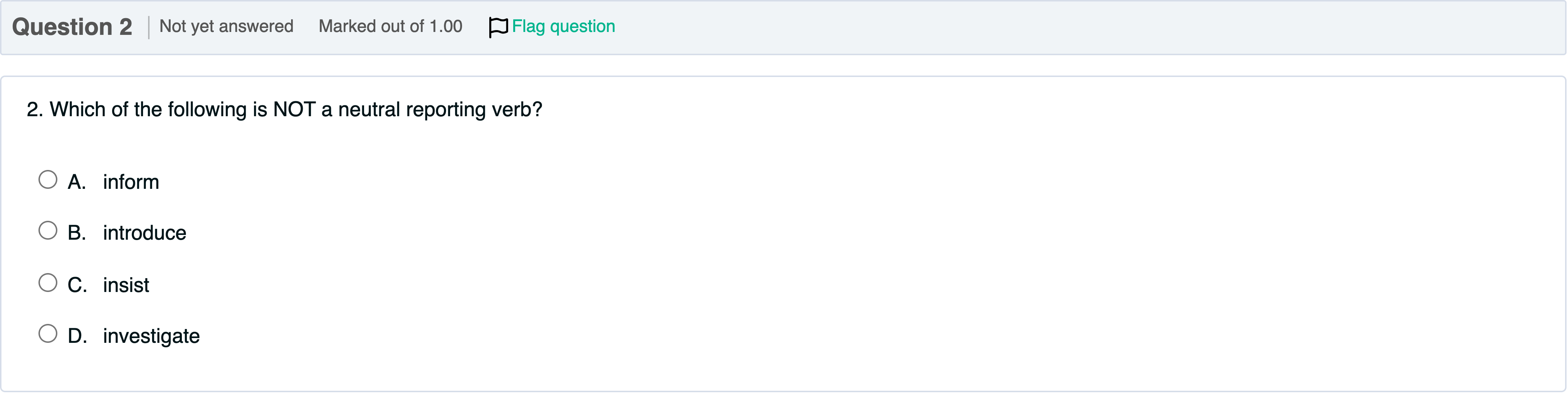Click the word 'NOT' in the question

point(294,110)
